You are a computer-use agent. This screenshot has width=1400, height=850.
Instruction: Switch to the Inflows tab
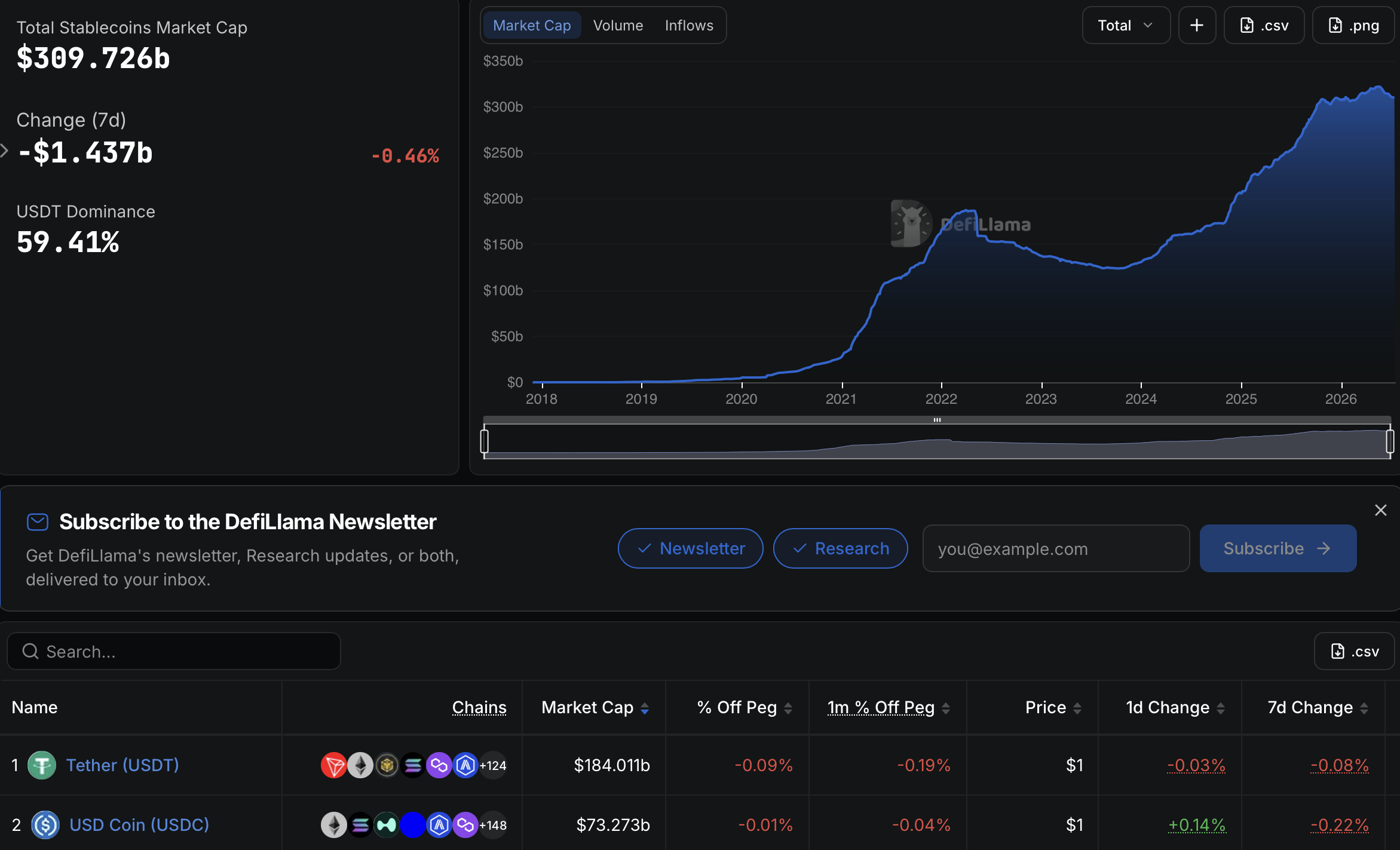689,25
